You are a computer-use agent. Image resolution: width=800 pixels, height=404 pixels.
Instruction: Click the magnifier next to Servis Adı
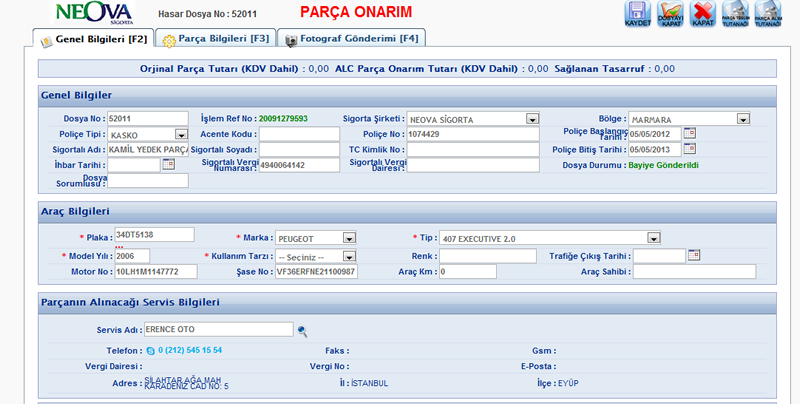click(x=302, y=329)
